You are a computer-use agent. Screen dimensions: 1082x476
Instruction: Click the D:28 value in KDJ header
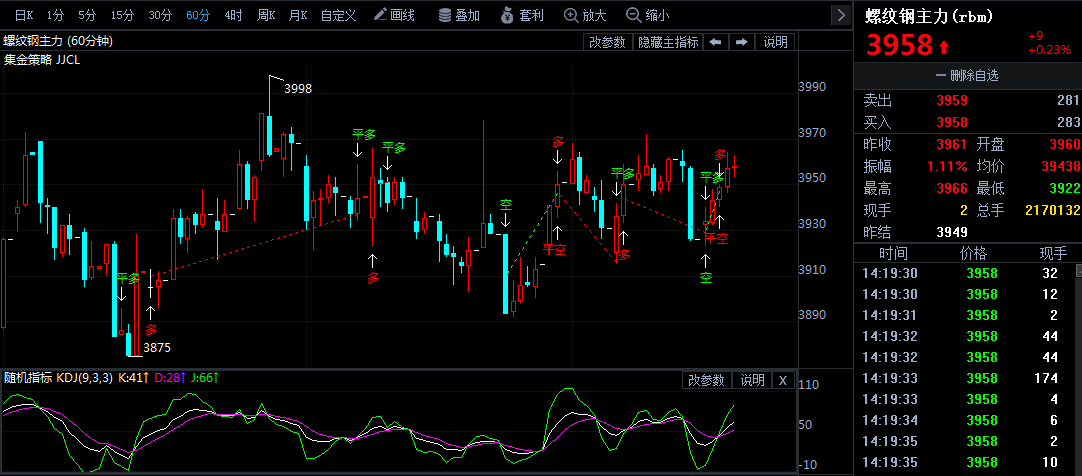170,378
